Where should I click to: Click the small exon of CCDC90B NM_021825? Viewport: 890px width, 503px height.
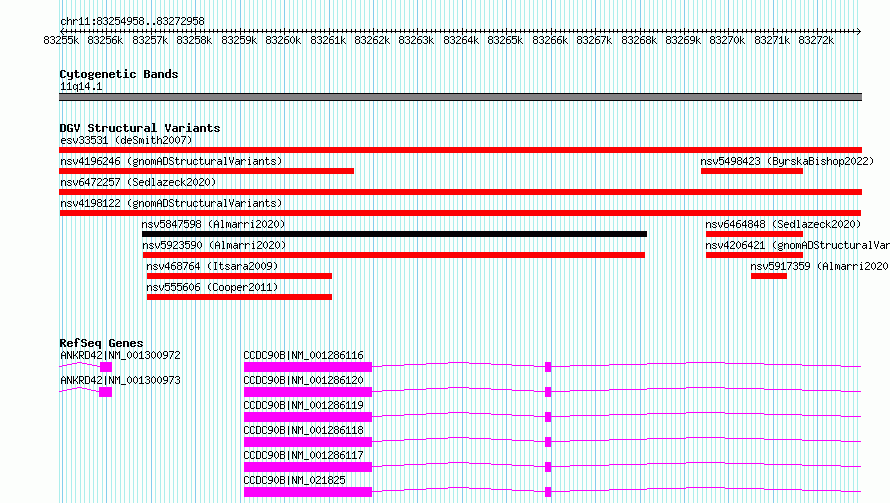(x=548, y=492)
